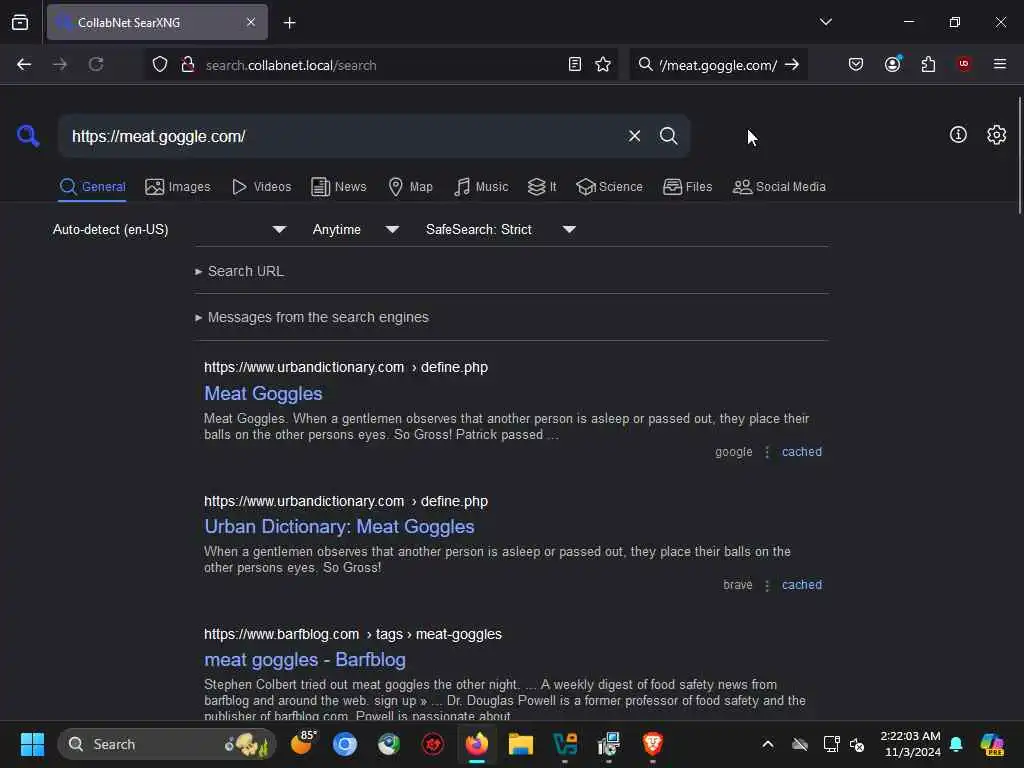Click the barfblog.com tags URL text
The image size is (1024, 768).
coord(353,634)
